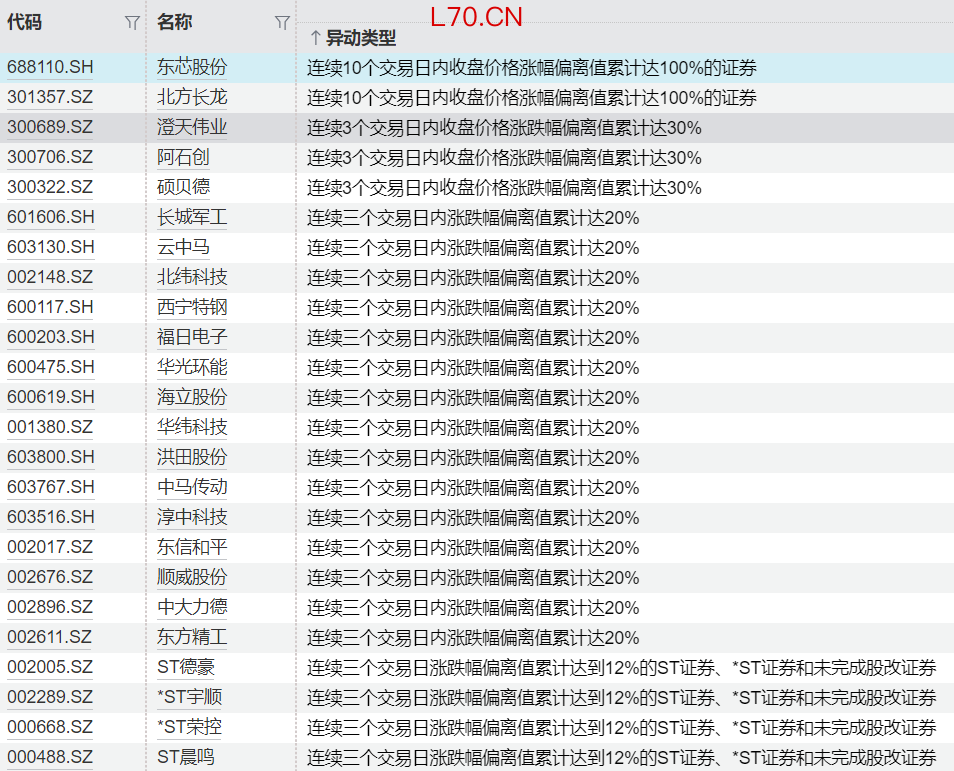This screenshot has height=771, width=954.
Task: Open the filter icon in 名称 column header
Action: [x=282, y=23]
